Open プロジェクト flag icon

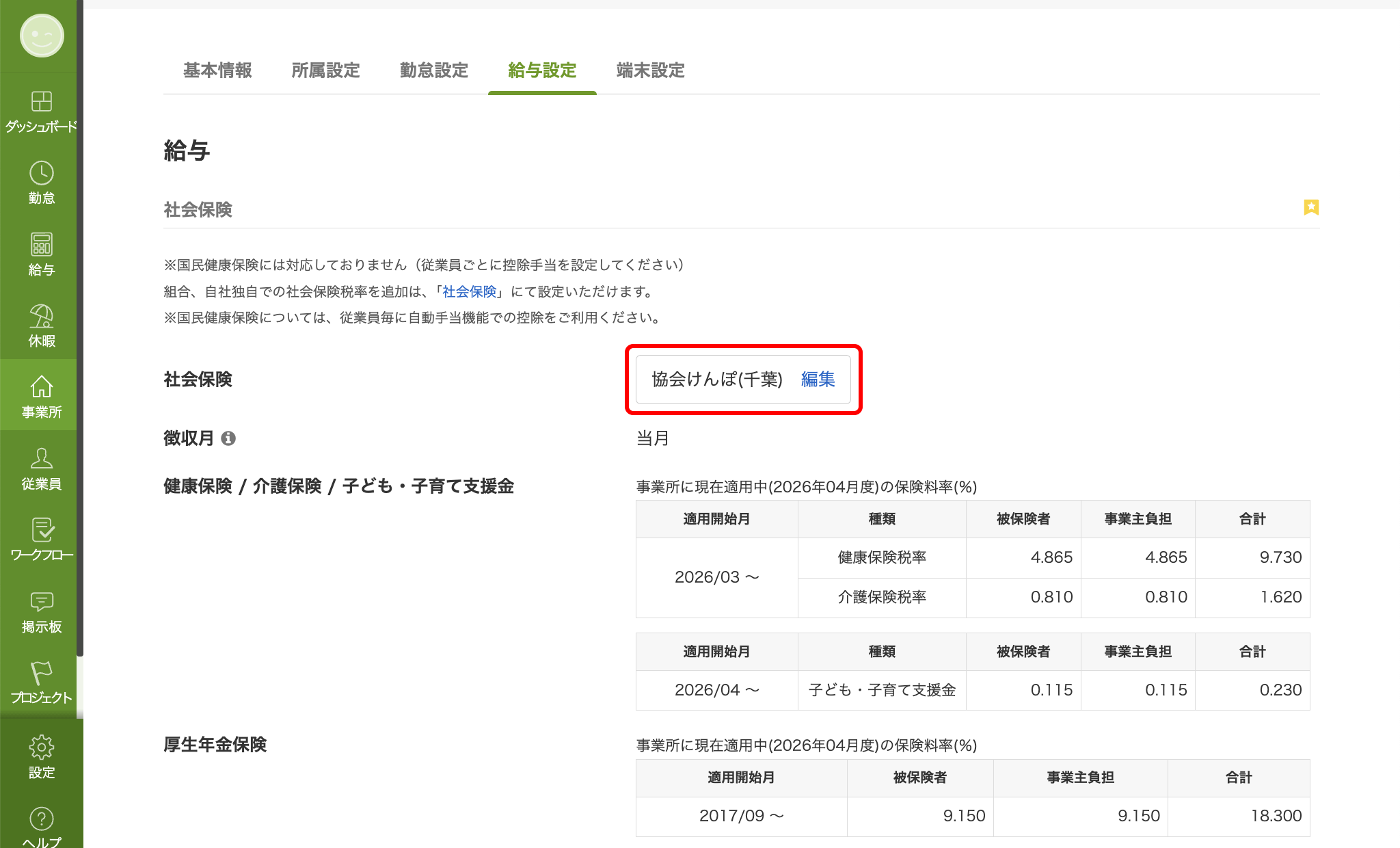[41, 673]
